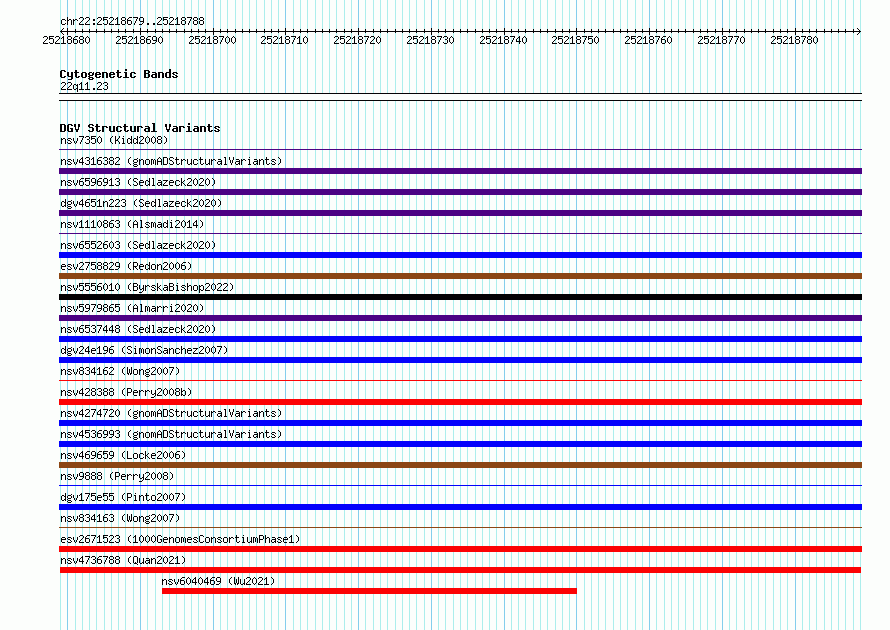Click the blue bar under dgv24e196
Viewport: 890px width, 630px height.
[460, 360]
